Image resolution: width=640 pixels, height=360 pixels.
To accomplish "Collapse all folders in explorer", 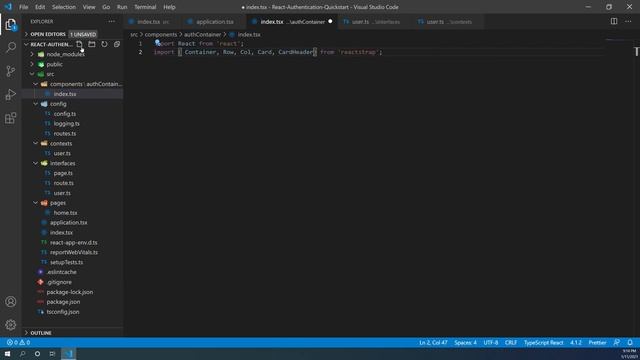I will [x=117, y=44].
